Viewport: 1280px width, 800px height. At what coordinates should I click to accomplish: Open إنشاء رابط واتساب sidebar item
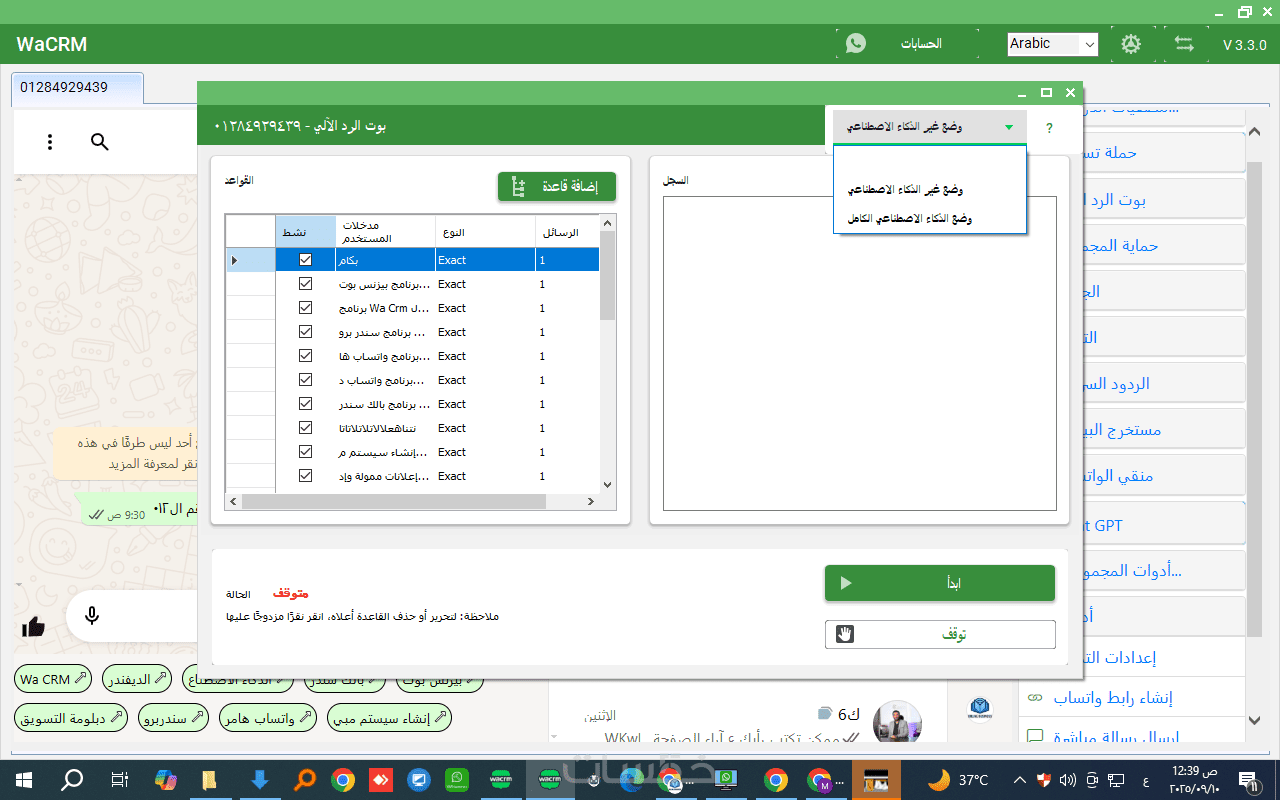tap(1114, 698)
